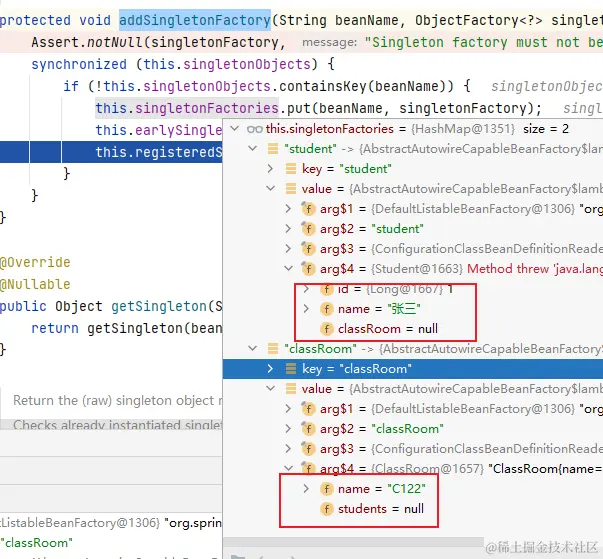The image size is (603, 559).
Task: Click the field icon of name = "张三"
Action: point(326,309)
